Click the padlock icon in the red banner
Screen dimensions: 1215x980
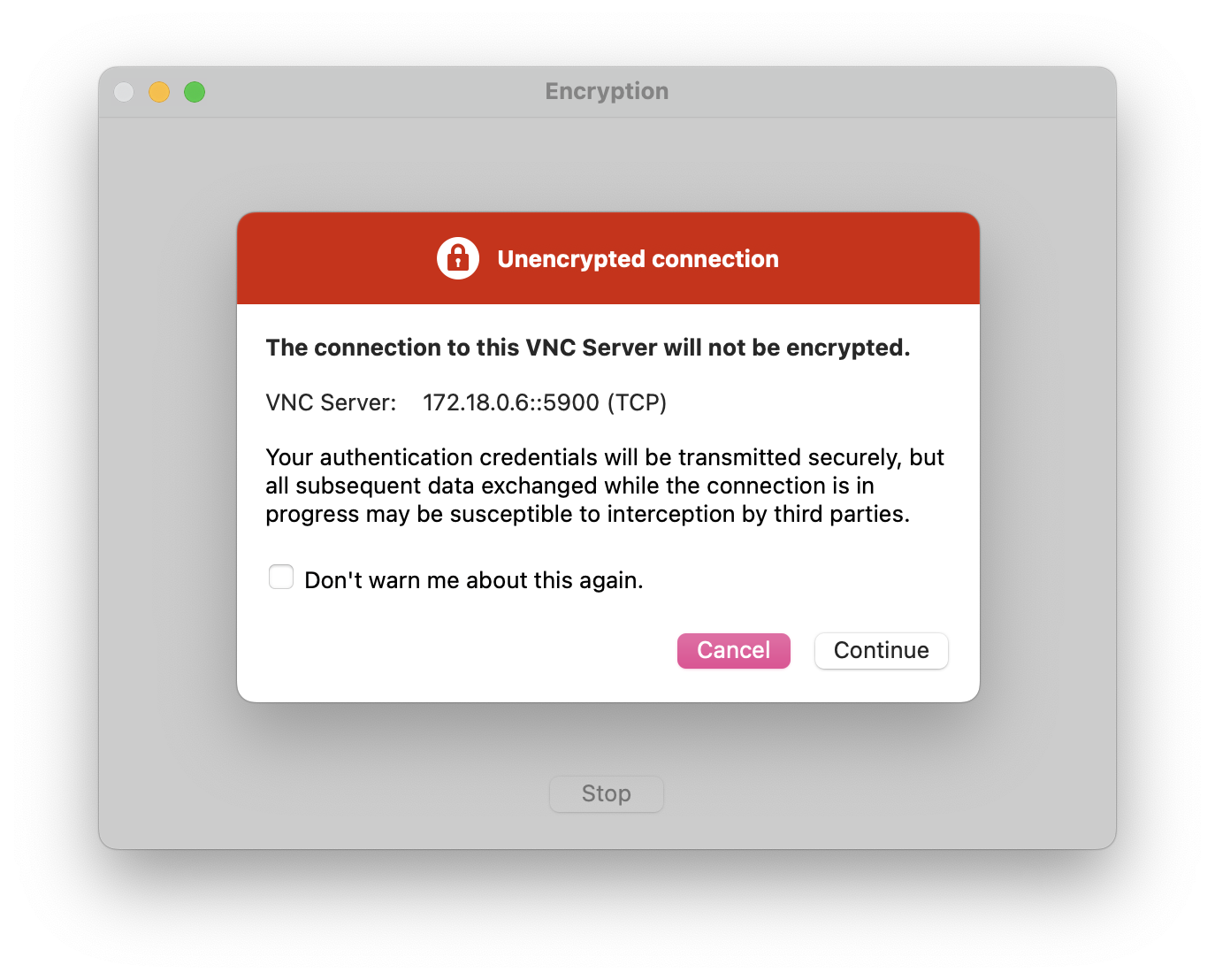tap(458, 258)
